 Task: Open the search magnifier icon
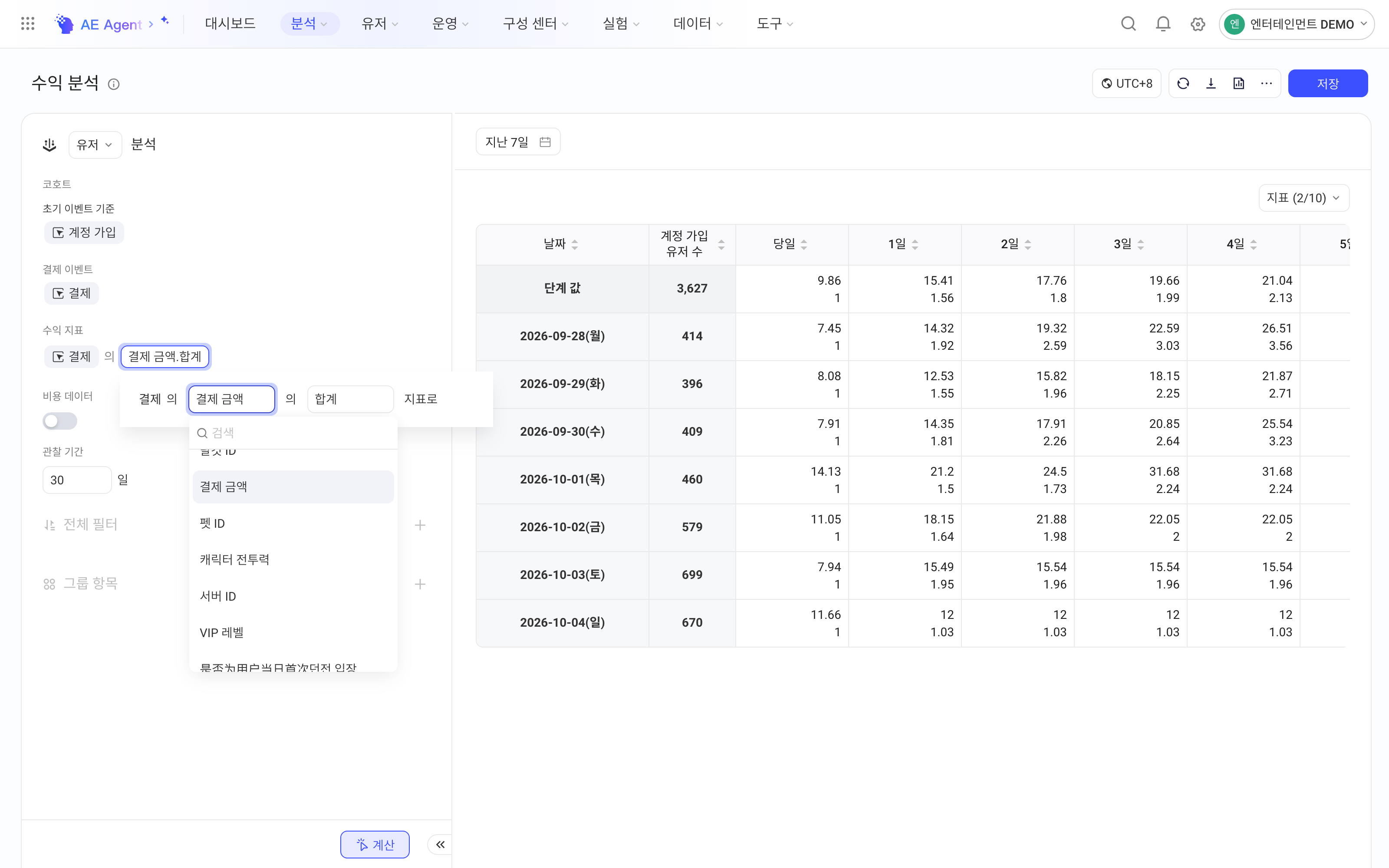click(x=1129, y=23)
